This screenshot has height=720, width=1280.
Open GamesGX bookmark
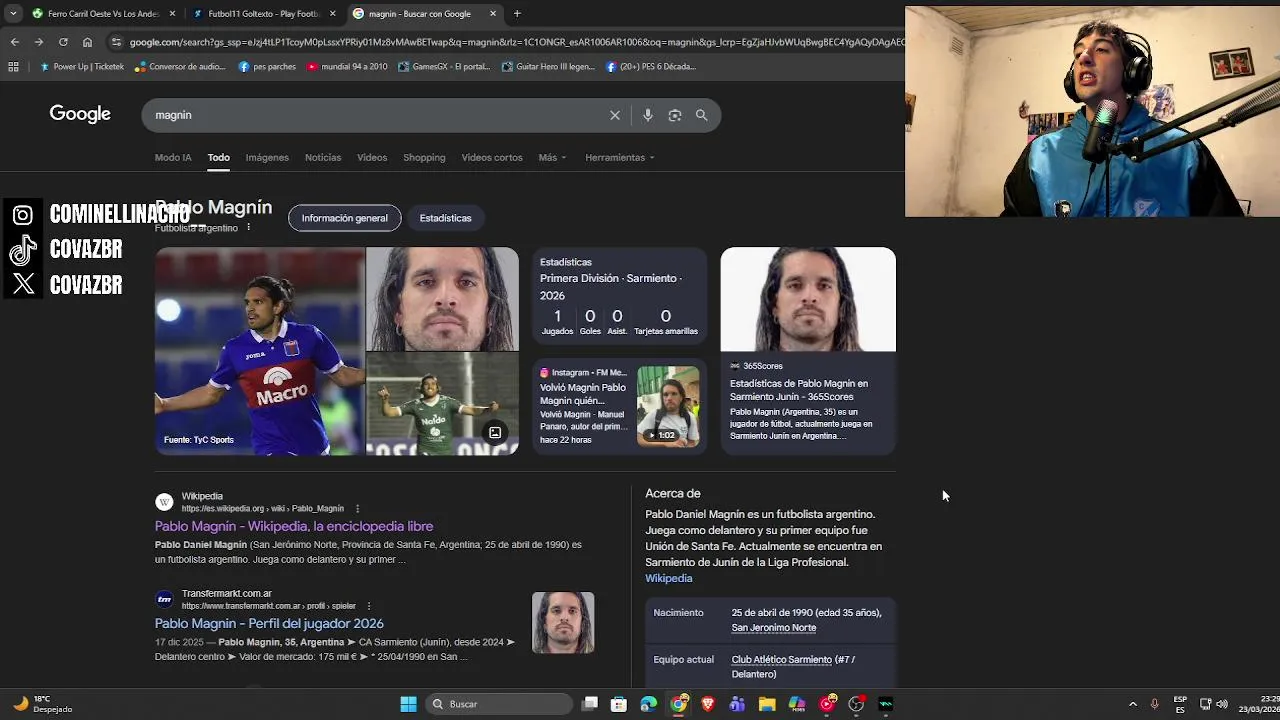(x=444, y=67)
